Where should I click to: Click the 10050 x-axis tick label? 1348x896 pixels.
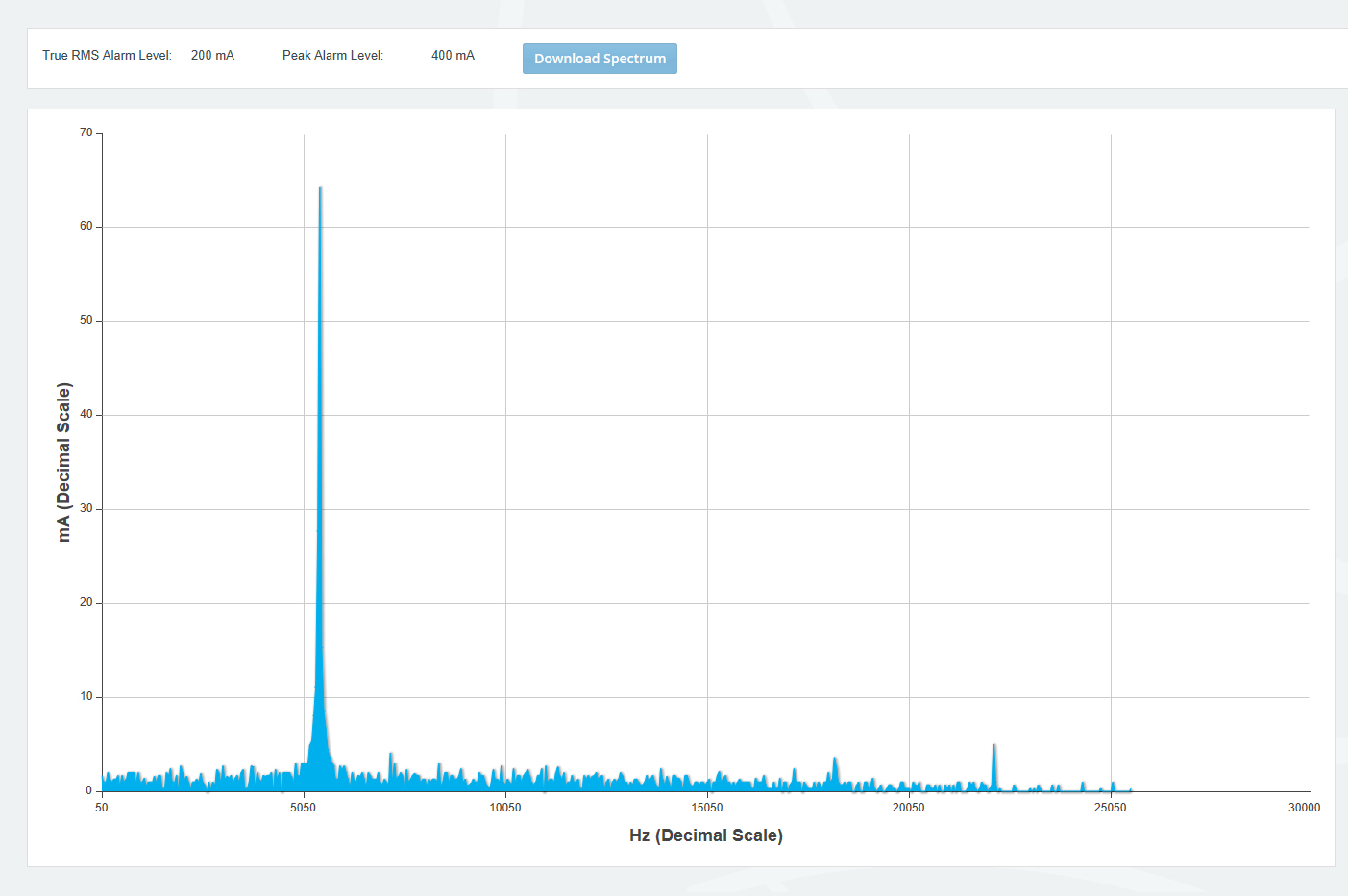(x=505, y=808)
